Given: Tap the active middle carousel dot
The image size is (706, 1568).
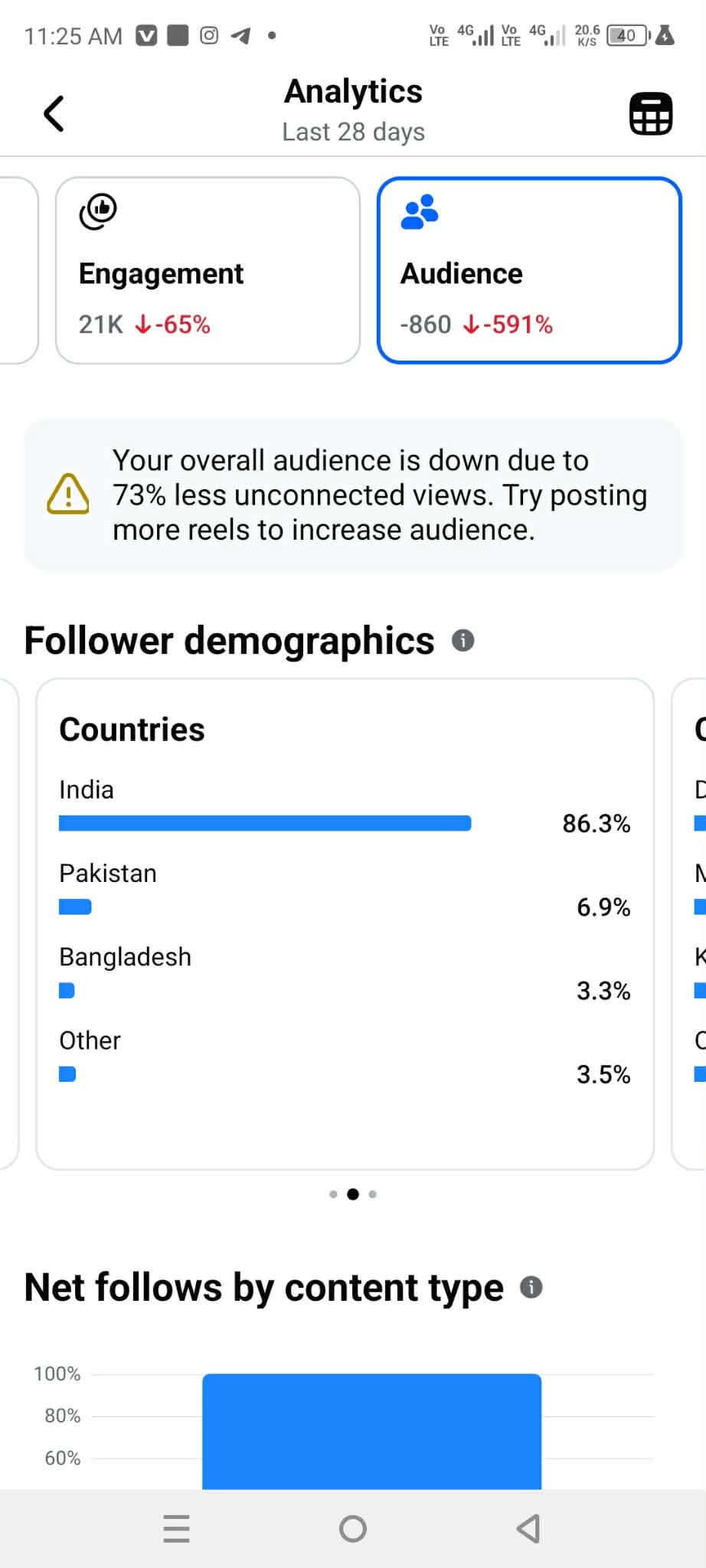Looking at the screenshot, I should [353, 1194].
